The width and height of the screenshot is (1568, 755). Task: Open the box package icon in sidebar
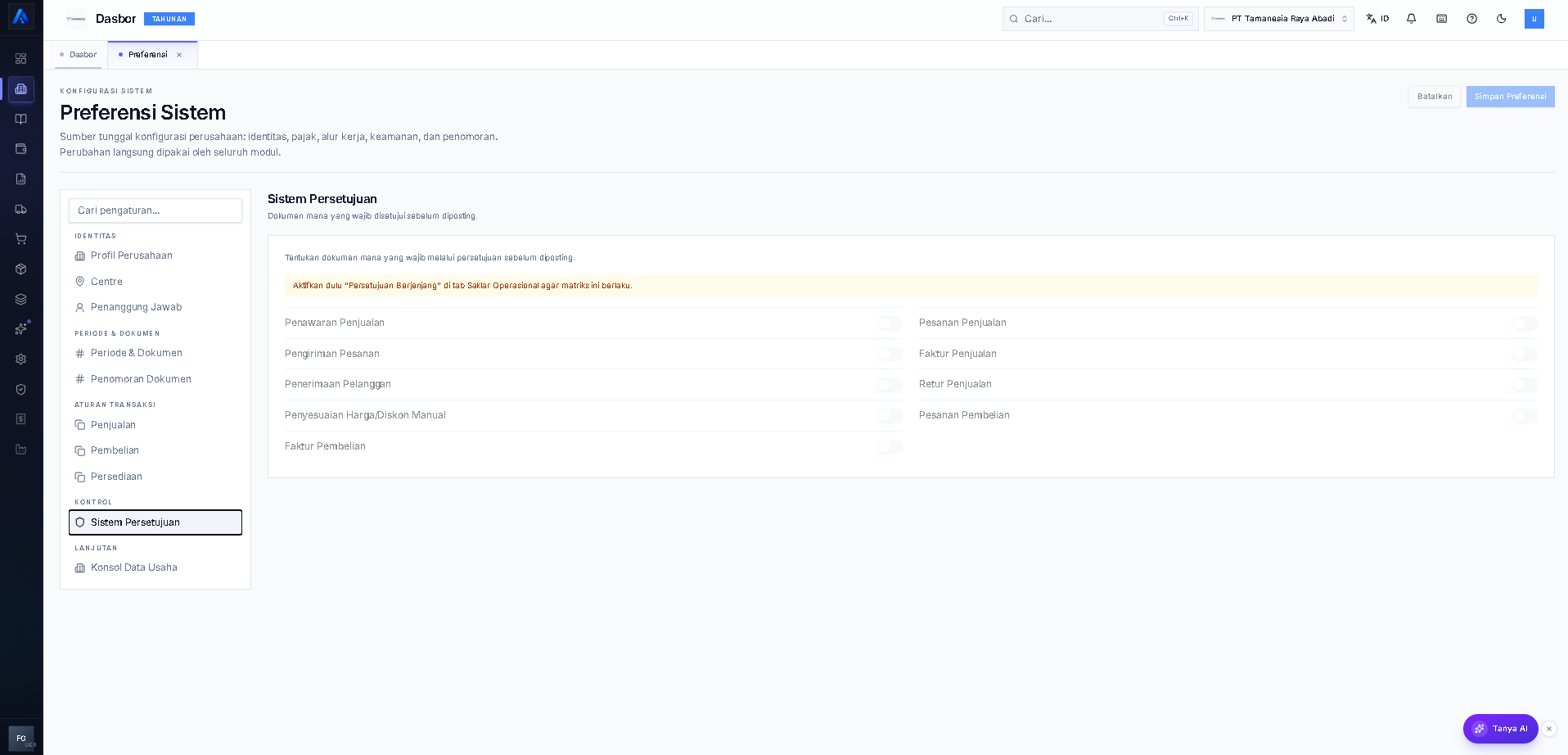pyautogui.click(x=21, y=269)
